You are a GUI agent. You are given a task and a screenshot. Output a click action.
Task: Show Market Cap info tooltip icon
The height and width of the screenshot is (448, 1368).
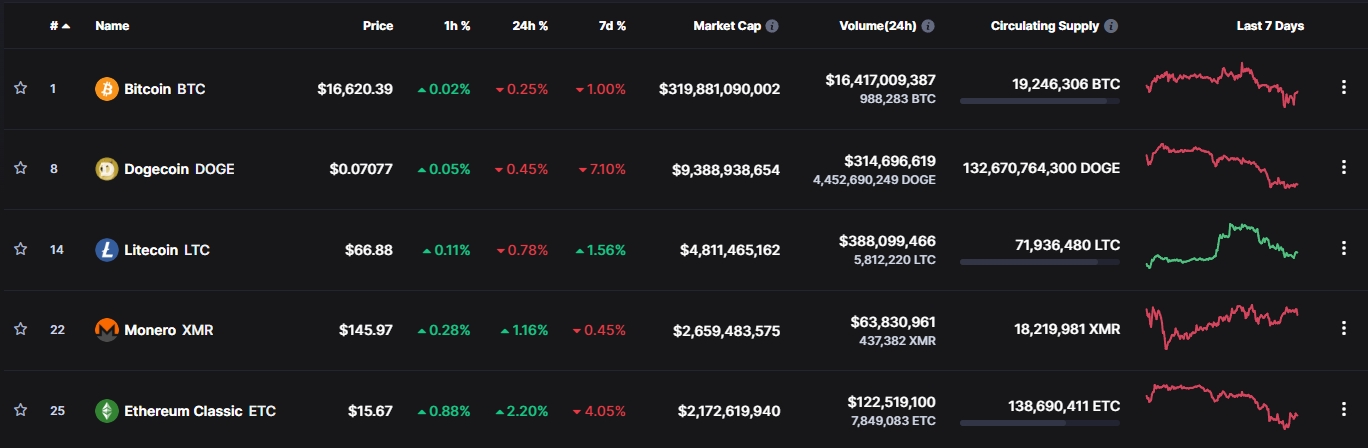[x=773, y=26]
